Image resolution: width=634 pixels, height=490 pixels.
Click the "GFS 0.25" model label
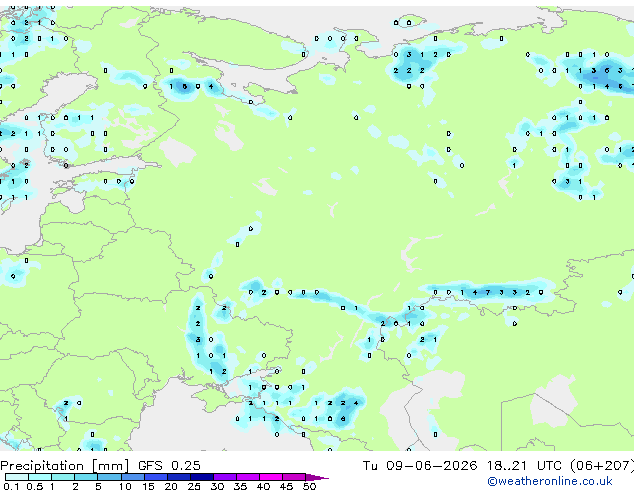tap(169, 466)
